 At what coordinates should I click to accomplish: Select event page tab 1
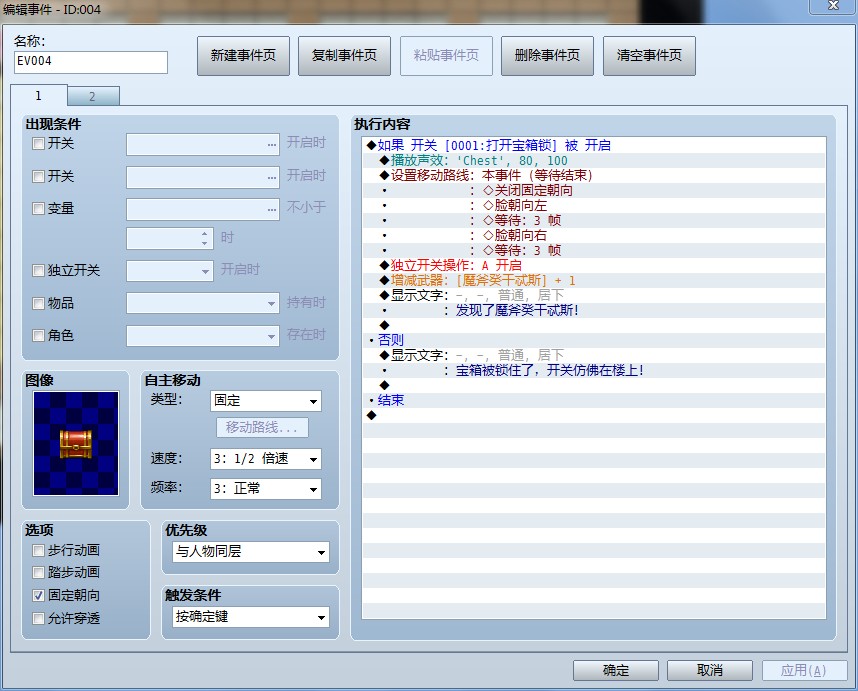(39, 96)
